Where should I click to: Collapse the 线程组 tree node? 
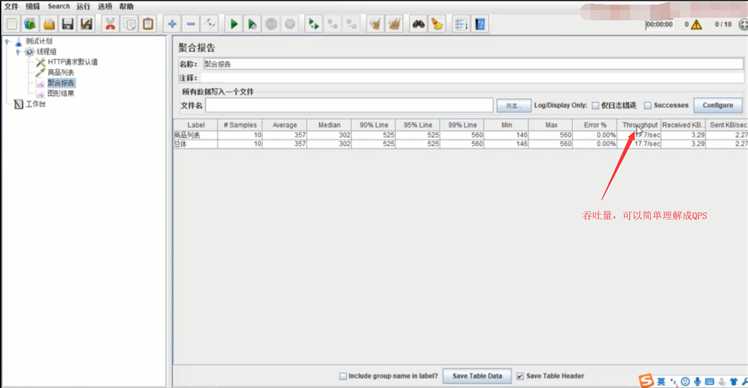point(19,52)
